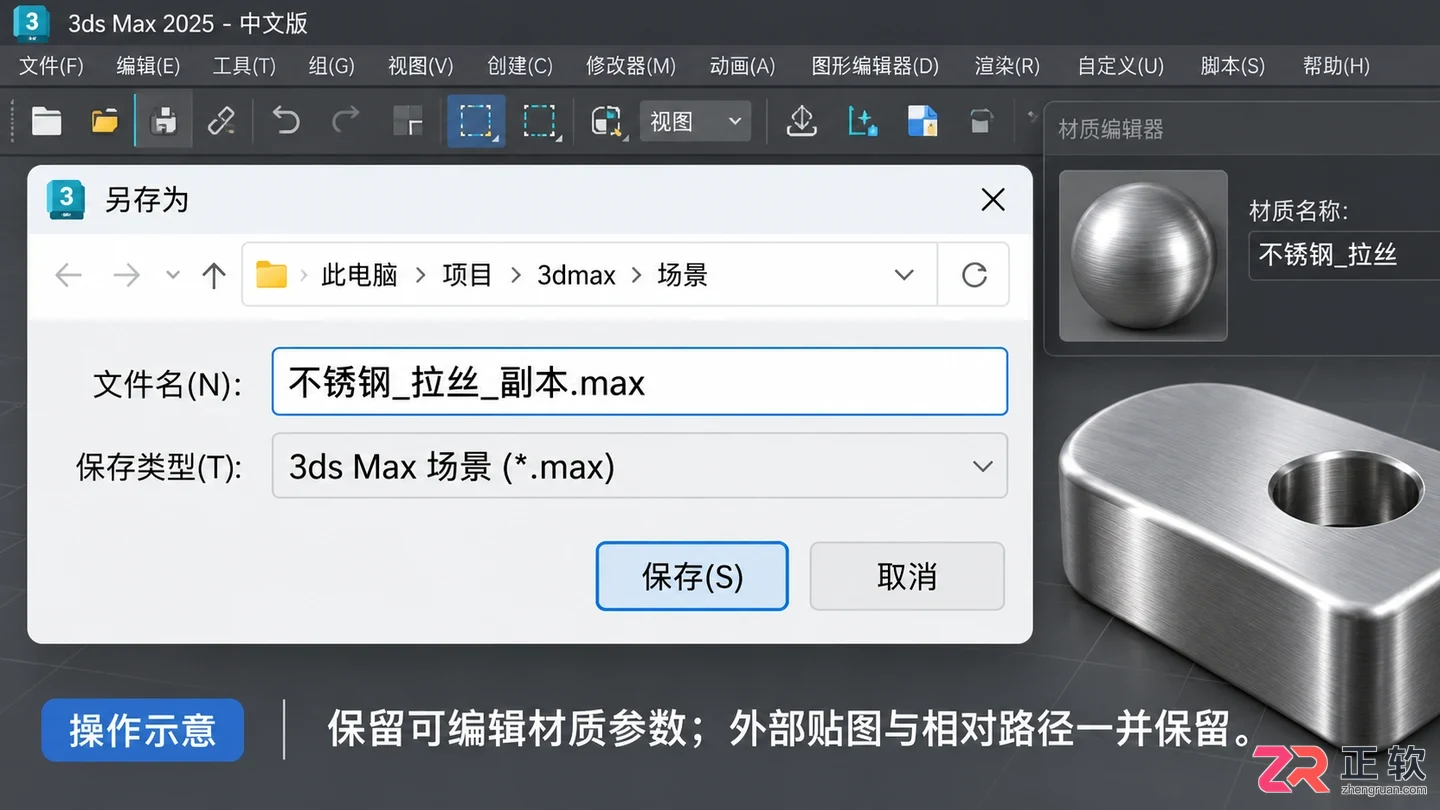
Task: Open the 编辑(E) menu
Action: (148, 66)
